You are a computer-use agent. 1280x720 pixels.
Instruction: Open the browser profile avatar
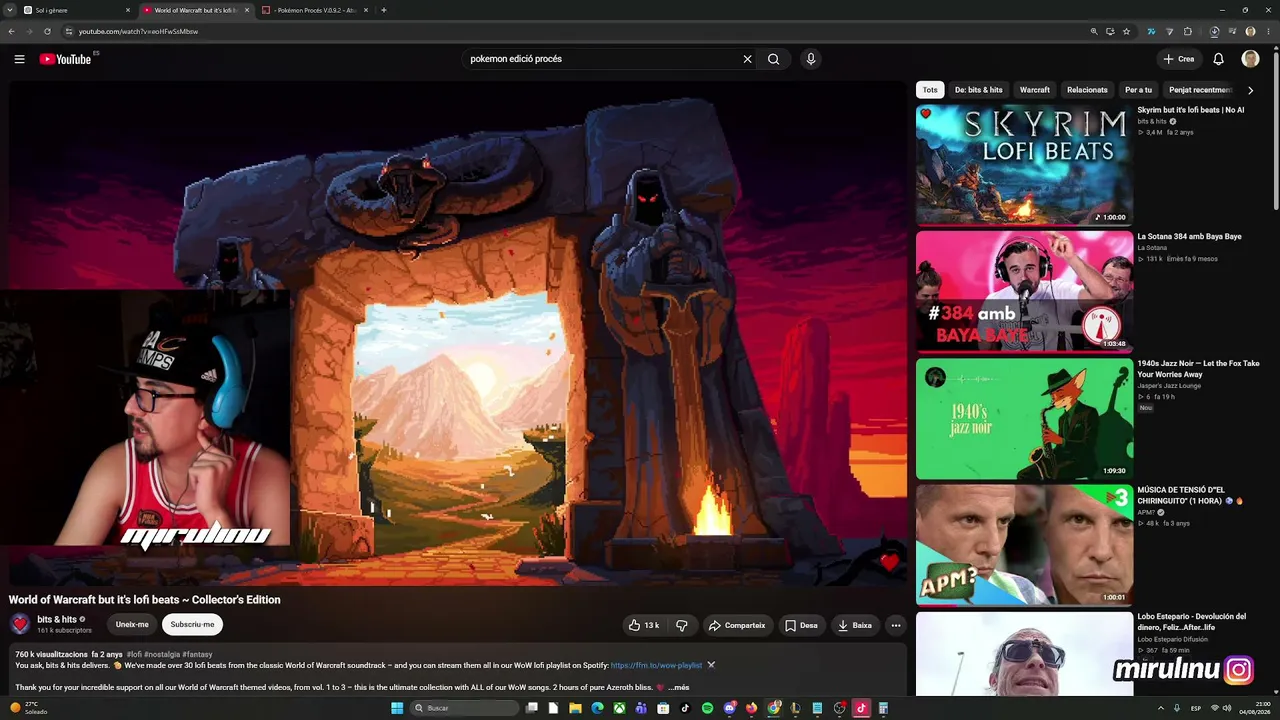(x=1250, y=31)
